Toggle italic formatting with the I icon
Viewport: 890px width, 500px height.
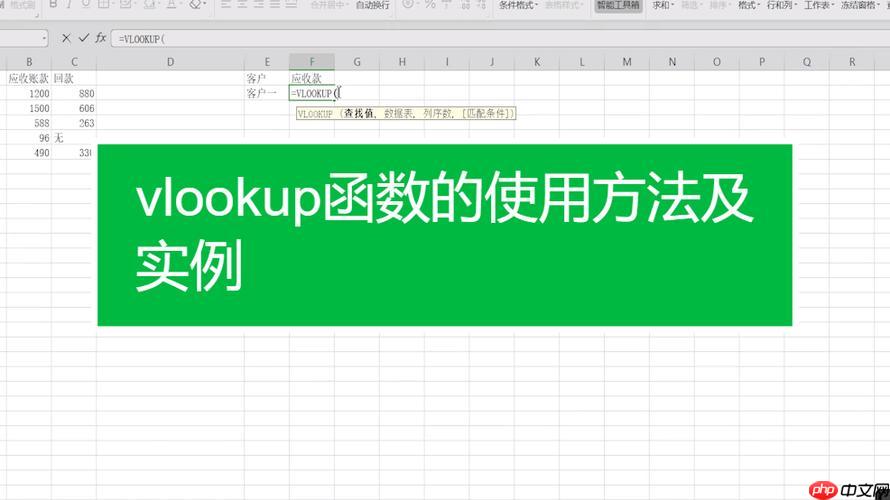pos(69,5)
